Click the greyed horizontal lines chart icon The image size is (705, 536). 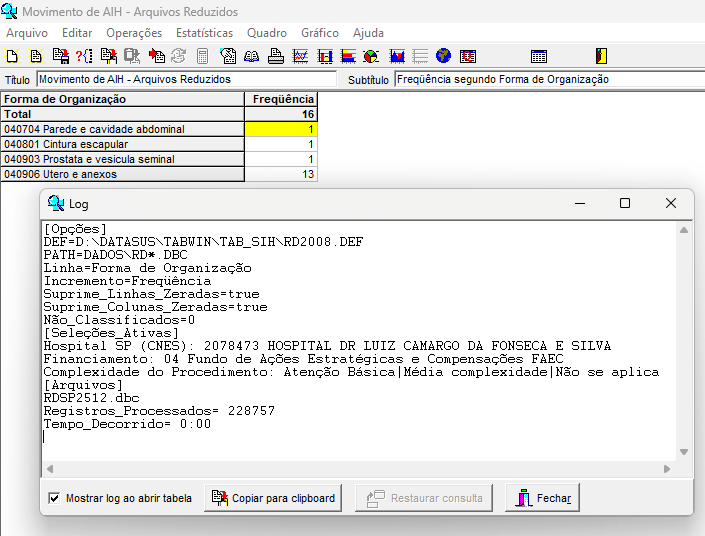pyautogui.click(x=420, y=56)
